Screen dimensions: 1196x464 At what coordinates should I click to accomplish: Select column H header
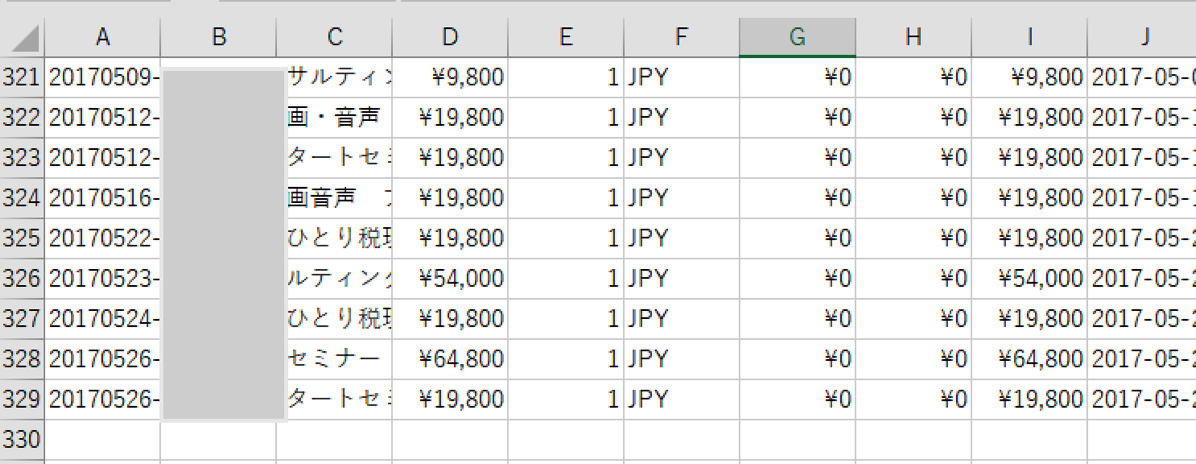point(914,37)
